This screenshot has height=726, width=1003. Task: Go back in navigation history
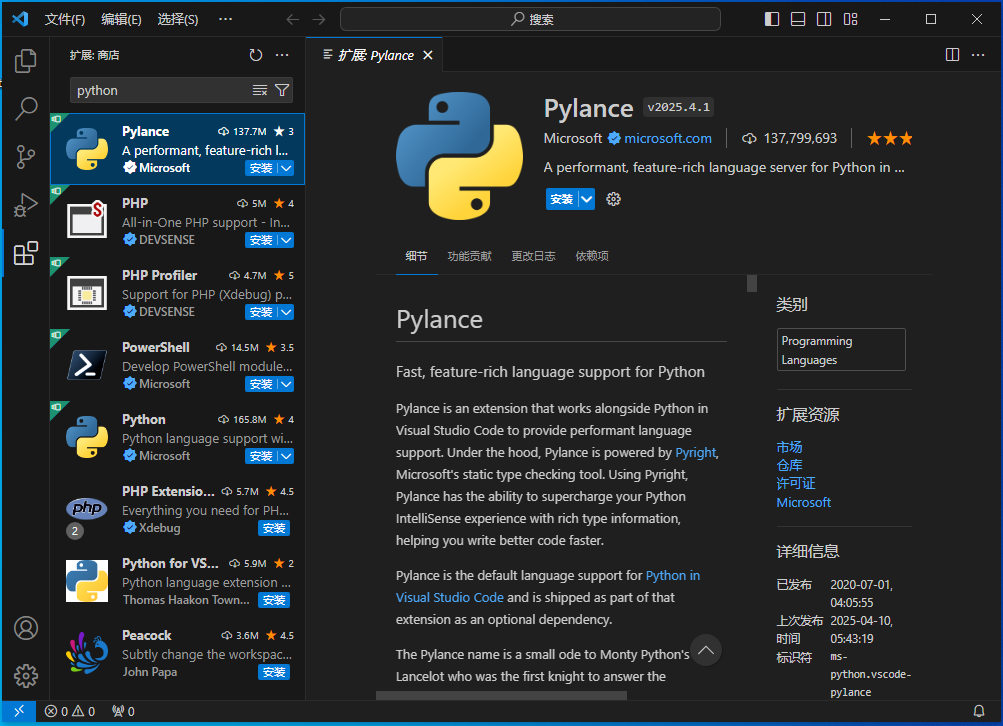[x=293, y=19]
